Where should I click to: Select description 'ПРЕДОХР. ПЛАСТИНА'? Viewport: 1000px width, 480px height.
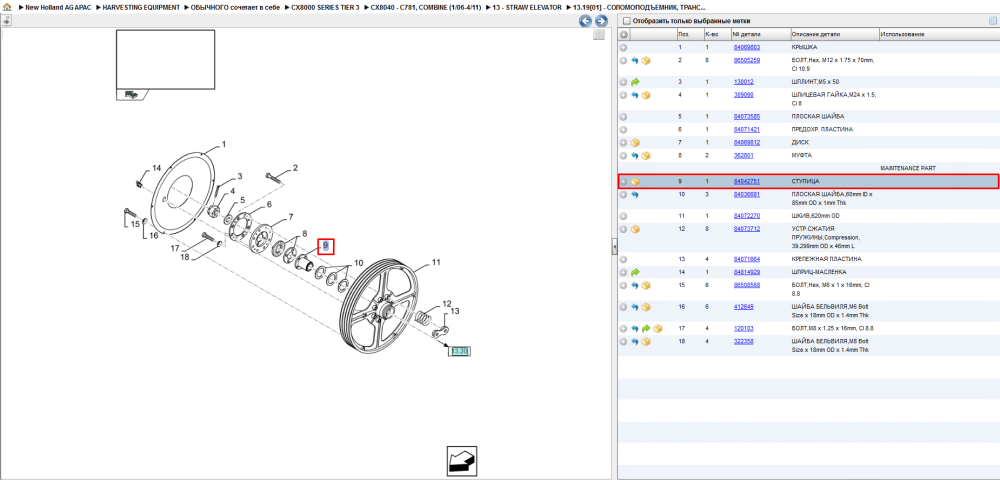point(822,129)
